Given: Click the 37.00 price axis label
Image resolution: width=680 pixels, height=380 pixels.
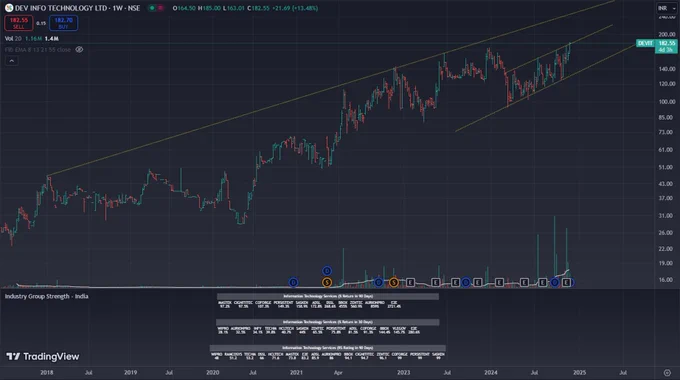Looking at the screenshot, I should [667, 198].
